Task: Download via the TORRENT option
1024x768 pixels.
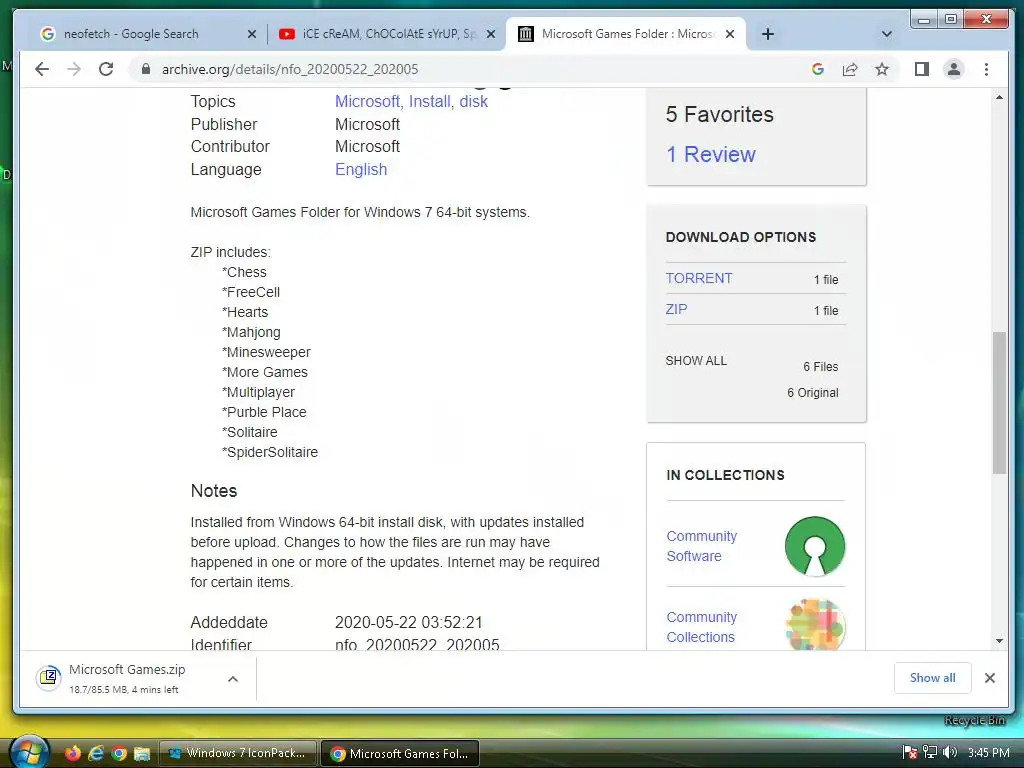Action: (699, 278)
